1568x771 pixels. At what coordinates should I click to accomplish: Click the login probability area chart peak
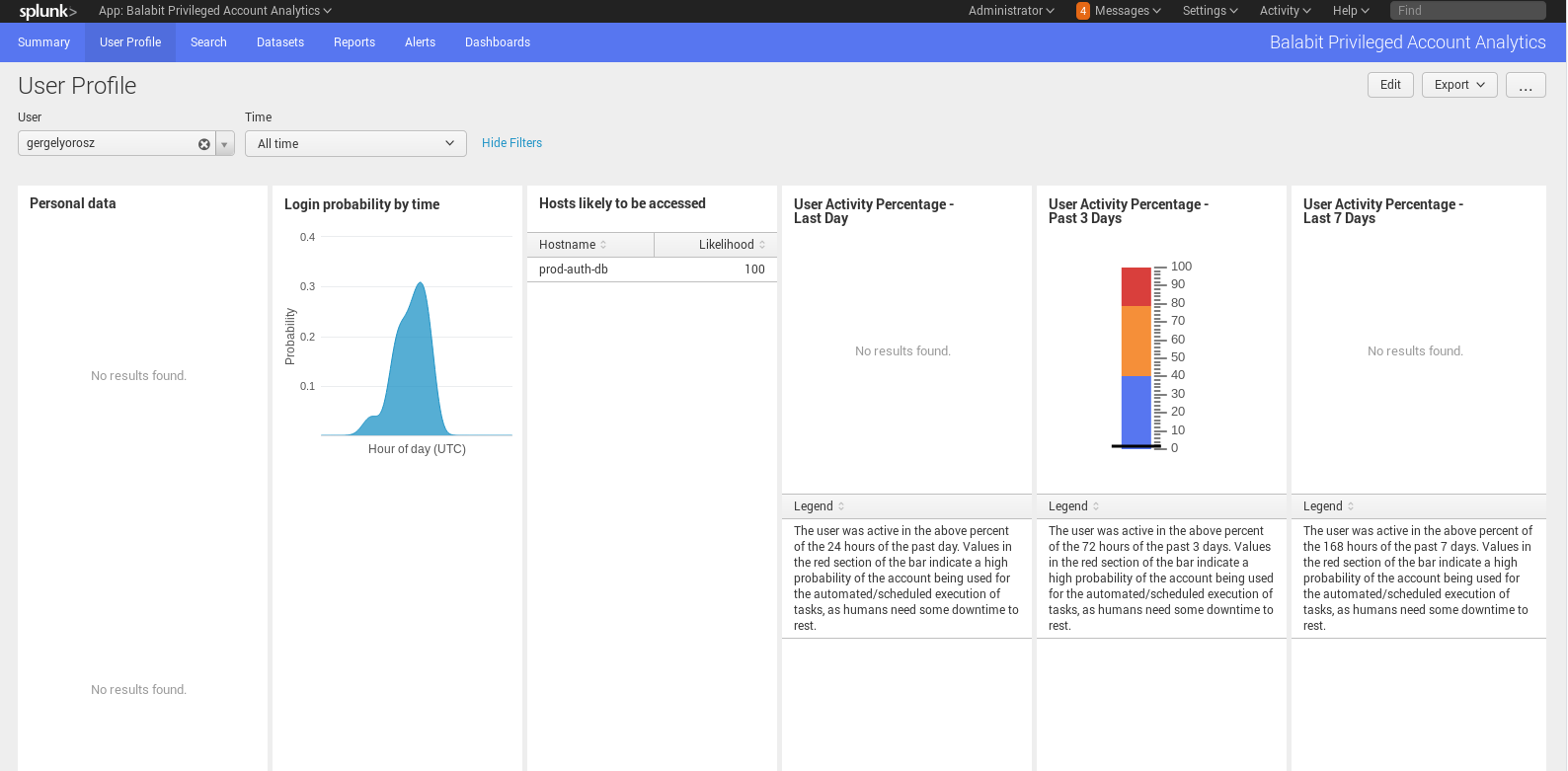point(422,284)
